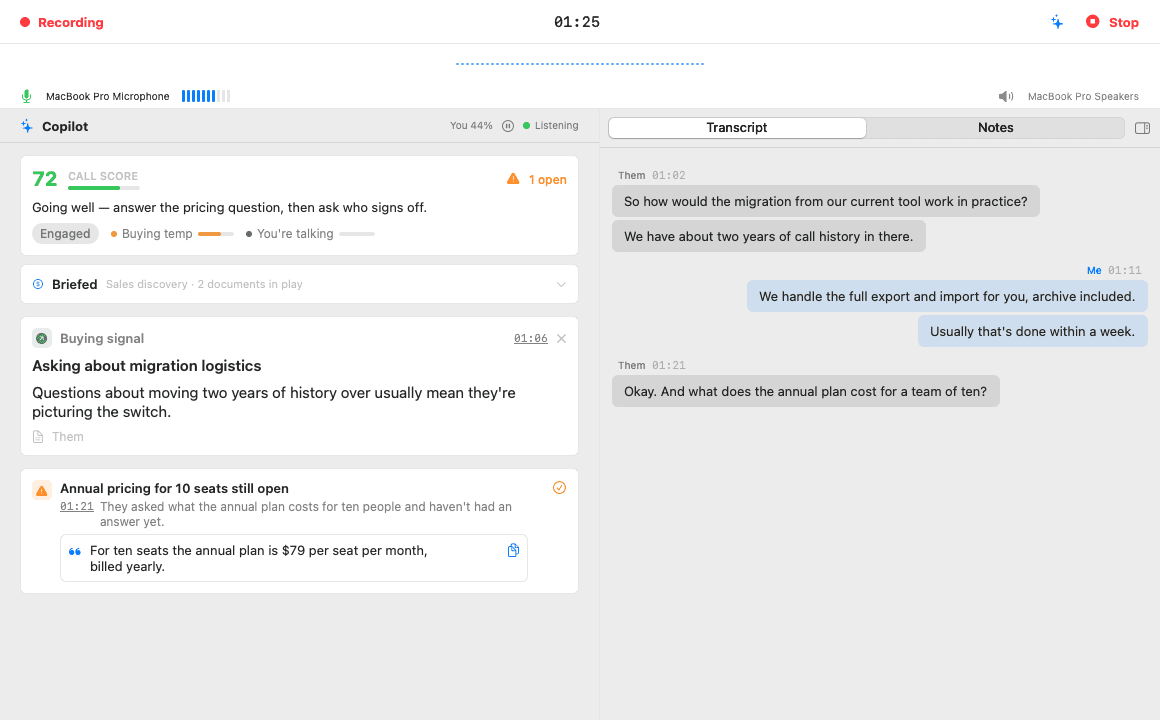The height and width of the screenshot is (720, 1160).
Task: Click the Them source label in Buying signal
Action: (x=67, y=437)
